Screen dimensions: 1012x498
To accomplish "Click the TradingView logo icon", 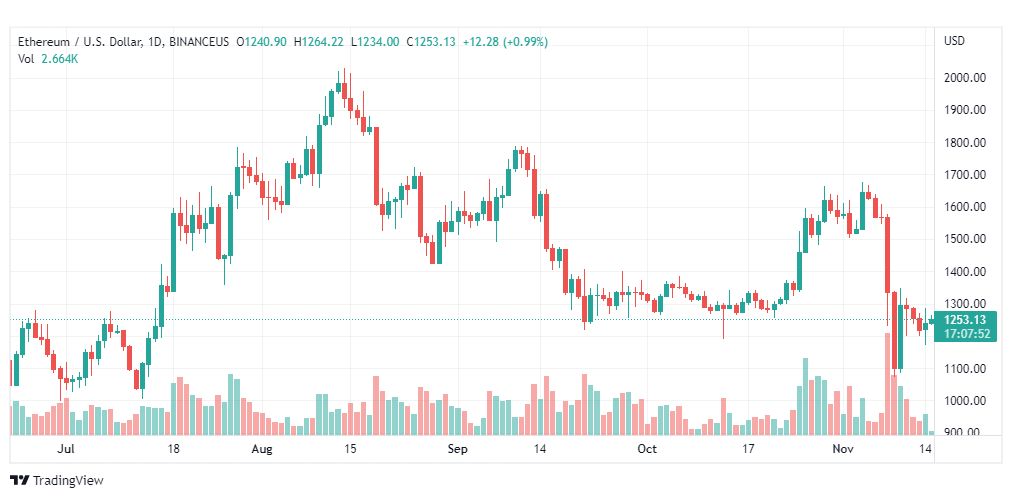I will point(19,481).
